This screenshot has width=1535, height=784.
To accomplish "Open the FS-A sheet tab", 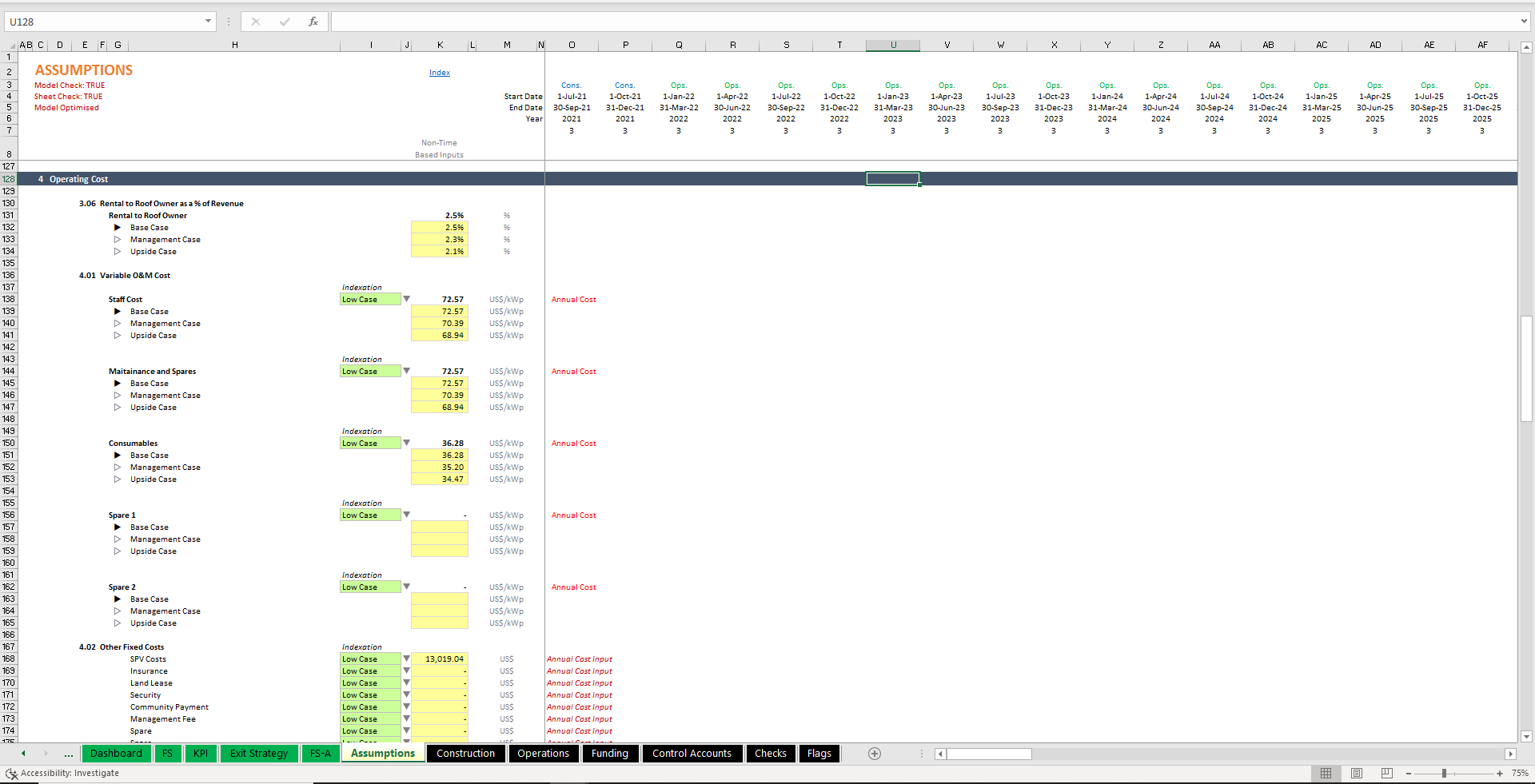I will click(x=321, y=754).
